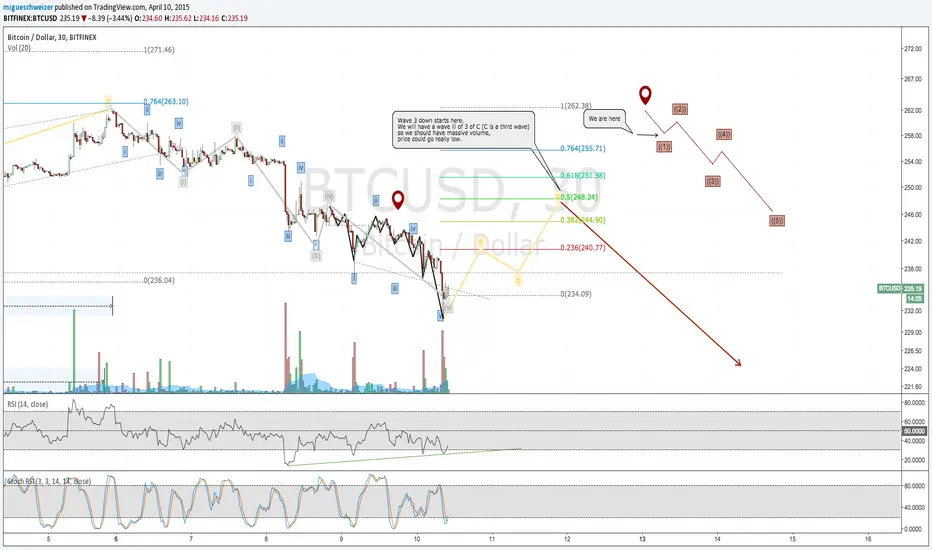
Task: Click the red pin above We are here
Action: pyautogui.click(x=645, y=95)
